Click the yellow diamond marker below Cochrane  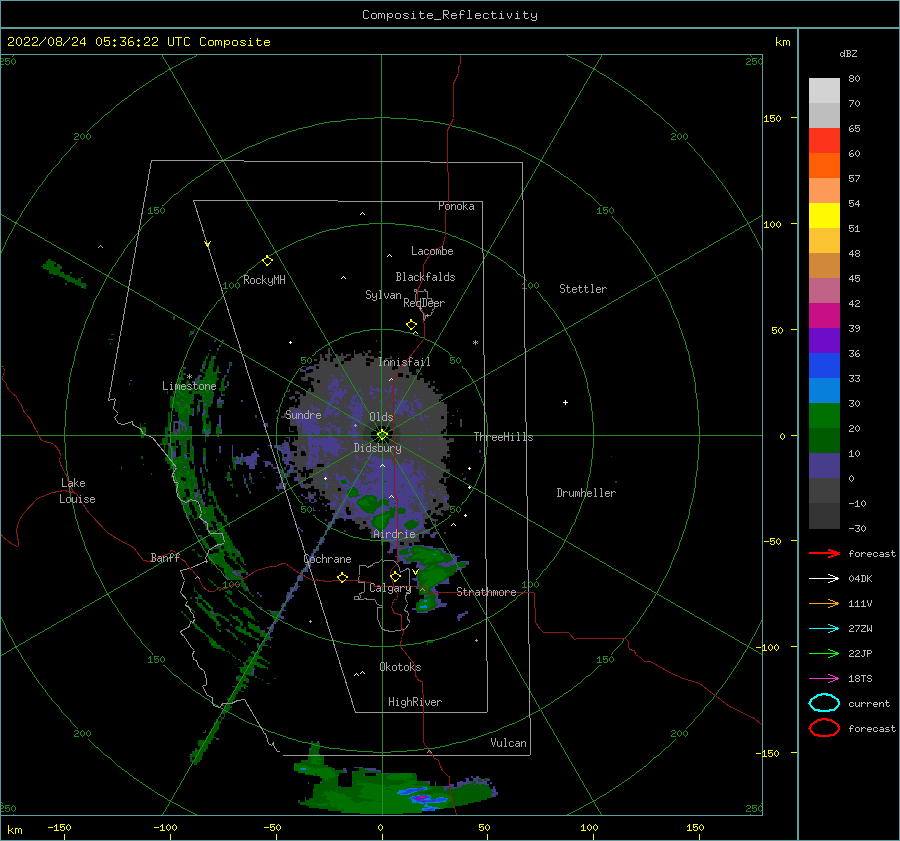pyautogui.click(x=343, y=578)
